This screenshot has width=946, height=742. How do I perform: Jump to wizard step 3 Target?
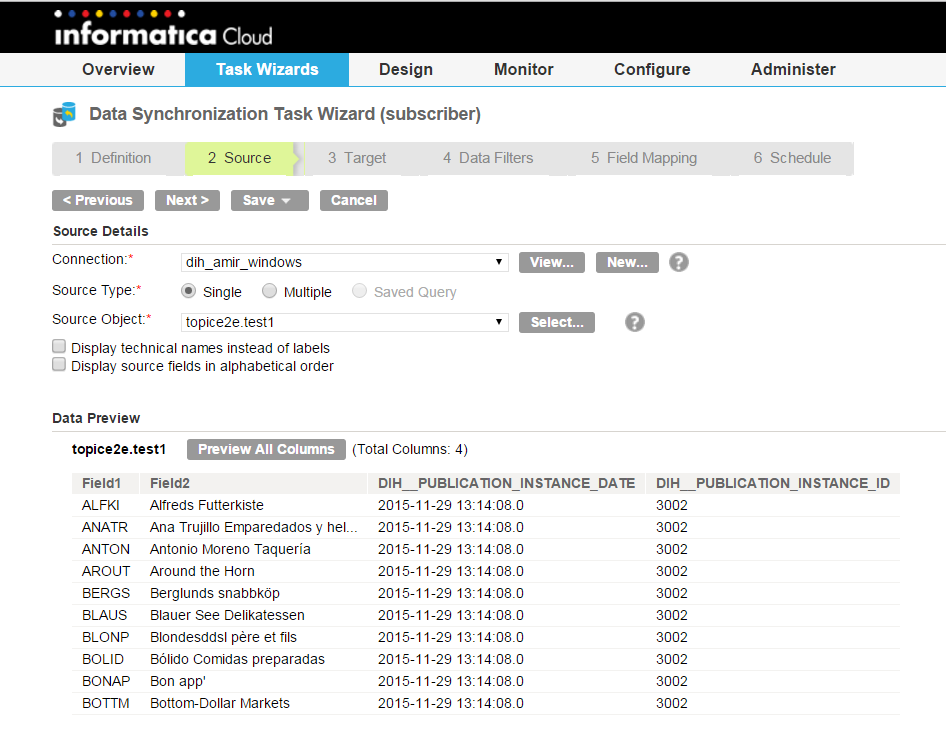[357, 158]
